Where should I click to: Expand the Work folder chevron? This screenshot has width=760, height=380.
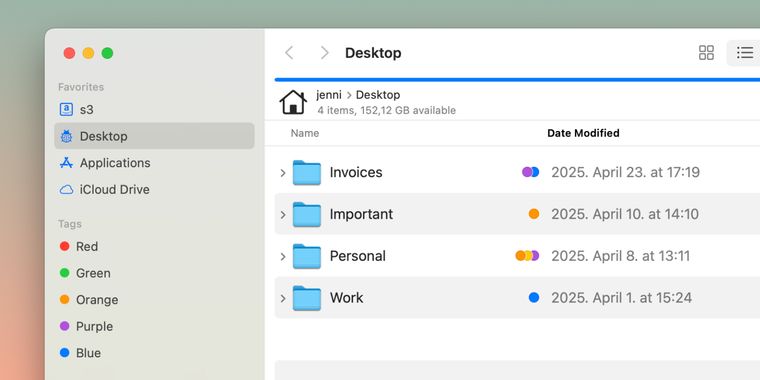pyautogui.click(x=283, y=298)
